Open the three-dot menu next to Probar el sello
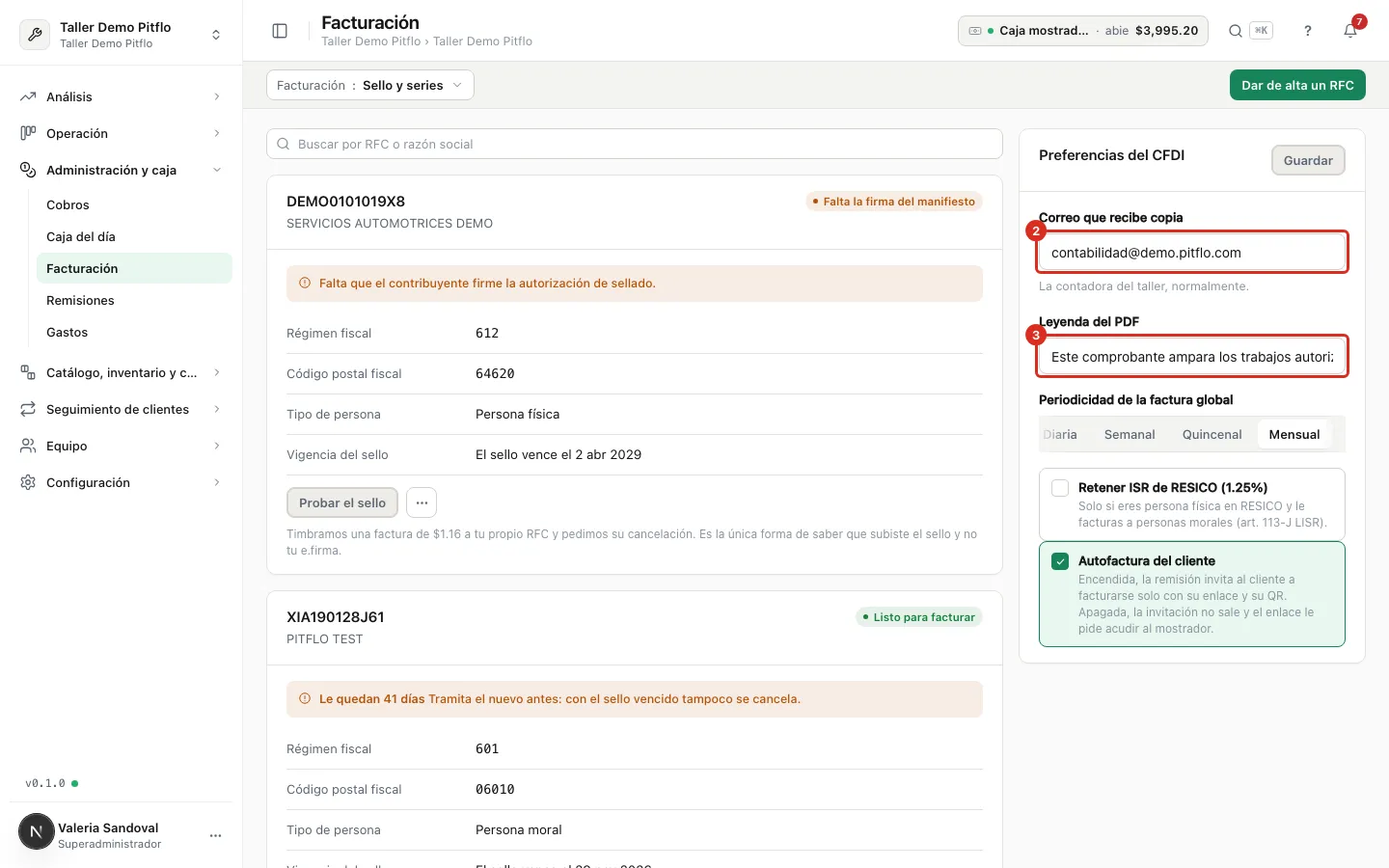1389x868 pixels. [x=422, y=502]
